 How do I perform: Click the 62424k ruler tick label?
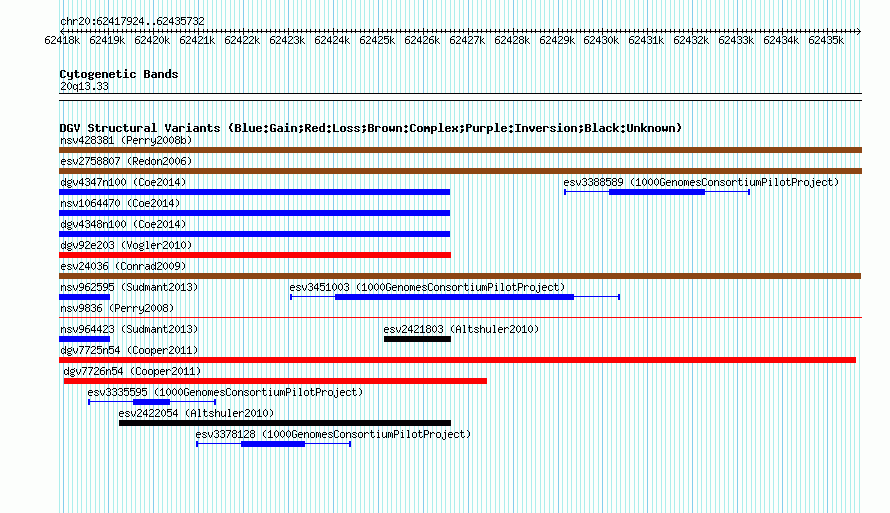pyautogui.click(x=332, y=40)
